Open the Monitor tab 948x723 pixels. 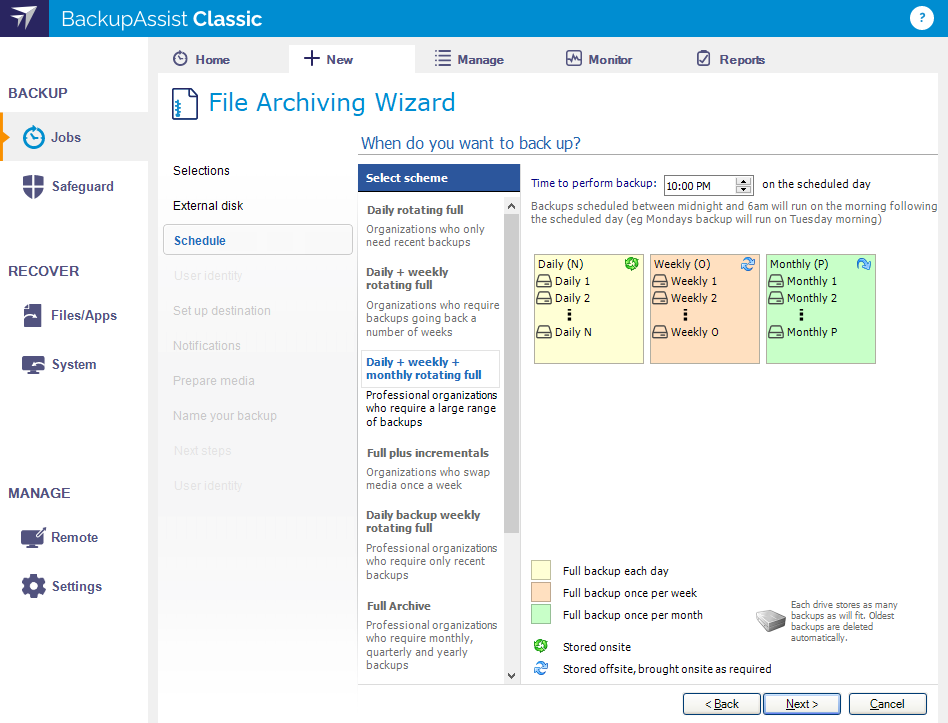(599, 59)
